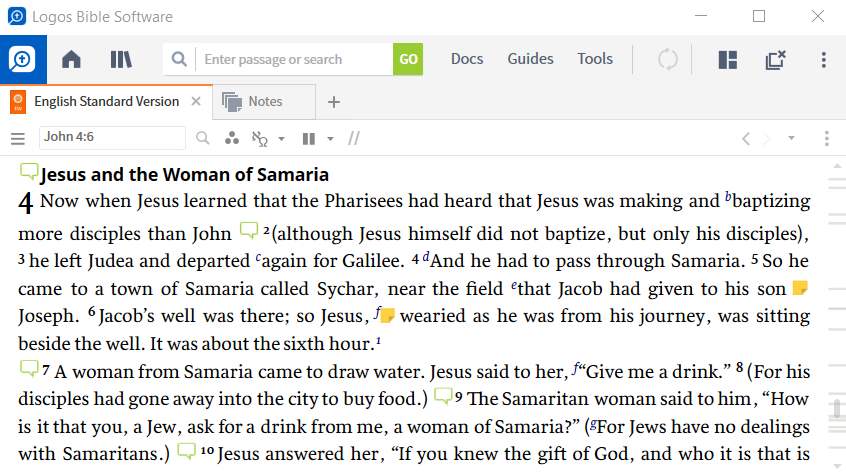Click the green GO button
Screen dimensions: 846x472
[x=408, y=59]
